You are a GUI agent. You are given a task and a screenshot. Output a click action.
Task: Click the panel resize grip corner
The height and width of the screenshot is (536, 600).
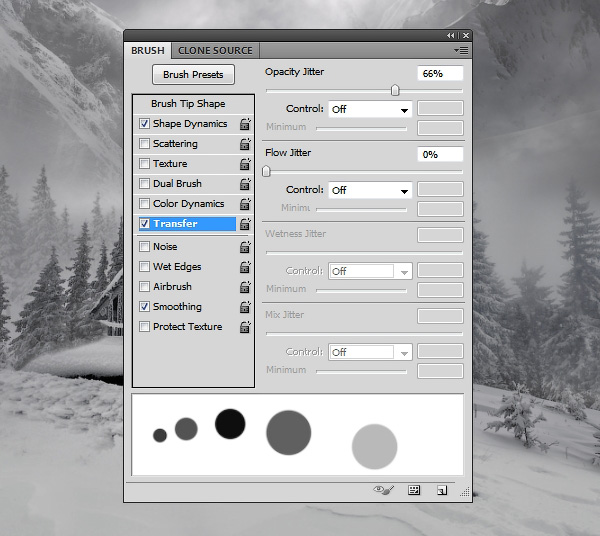click(465, 492)
